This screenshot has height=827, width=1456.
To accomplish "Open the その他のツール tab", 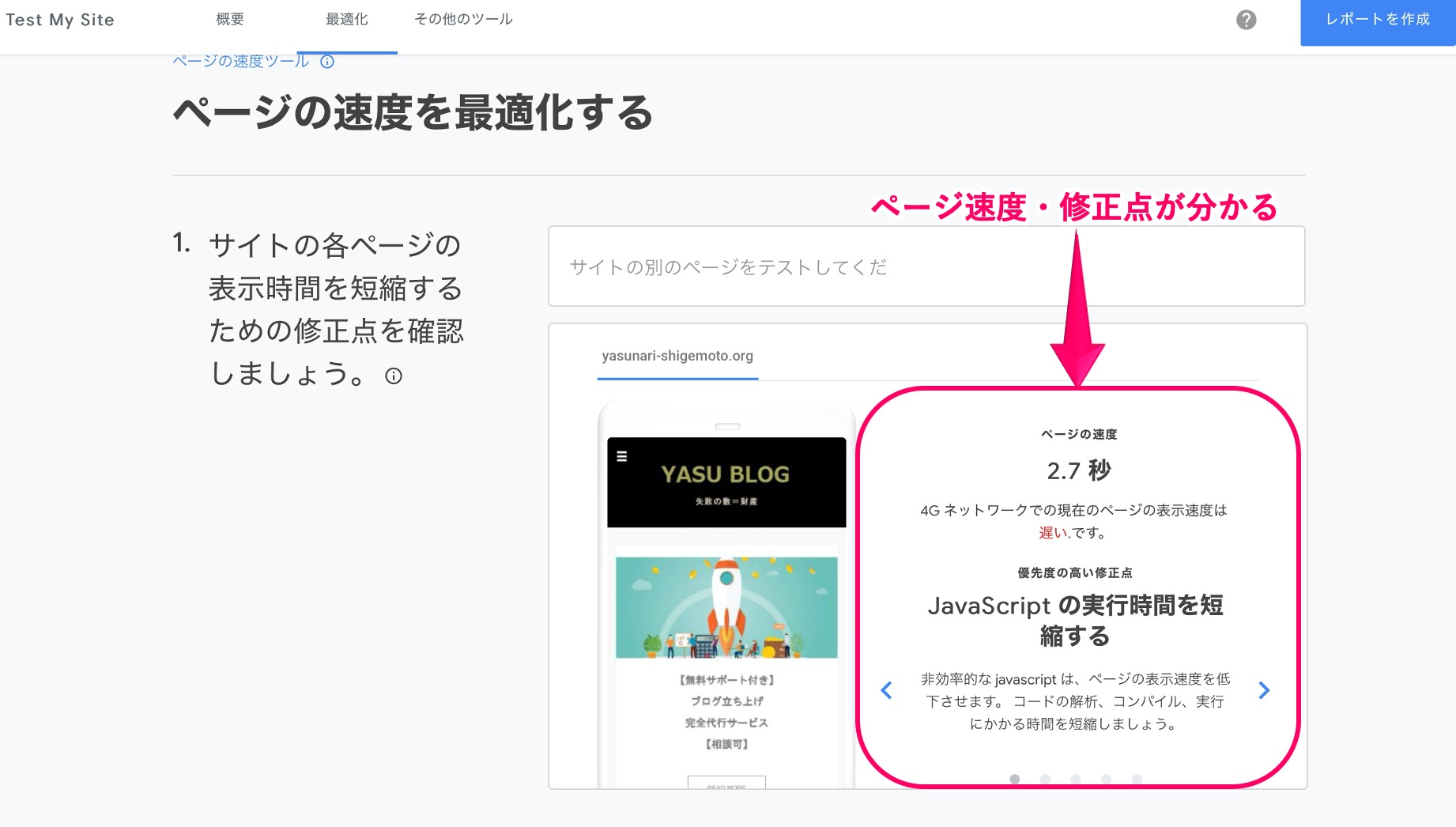I will click(463, 19).
